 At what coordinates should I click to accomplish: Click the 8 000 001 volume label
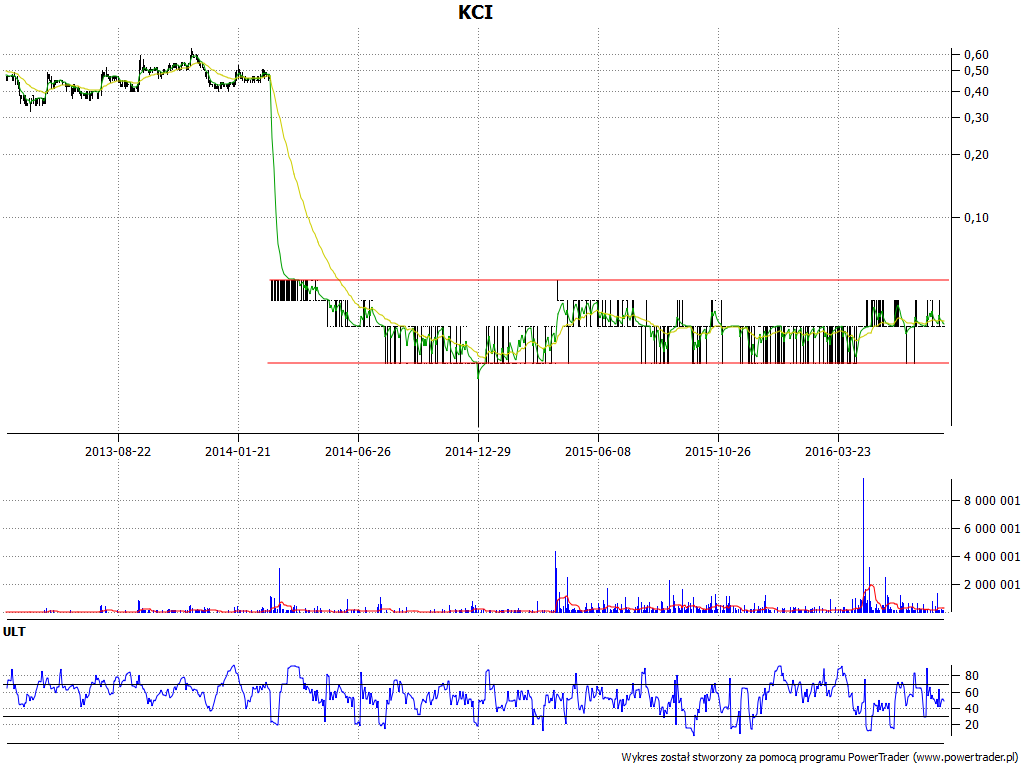[x=992, y=501]
